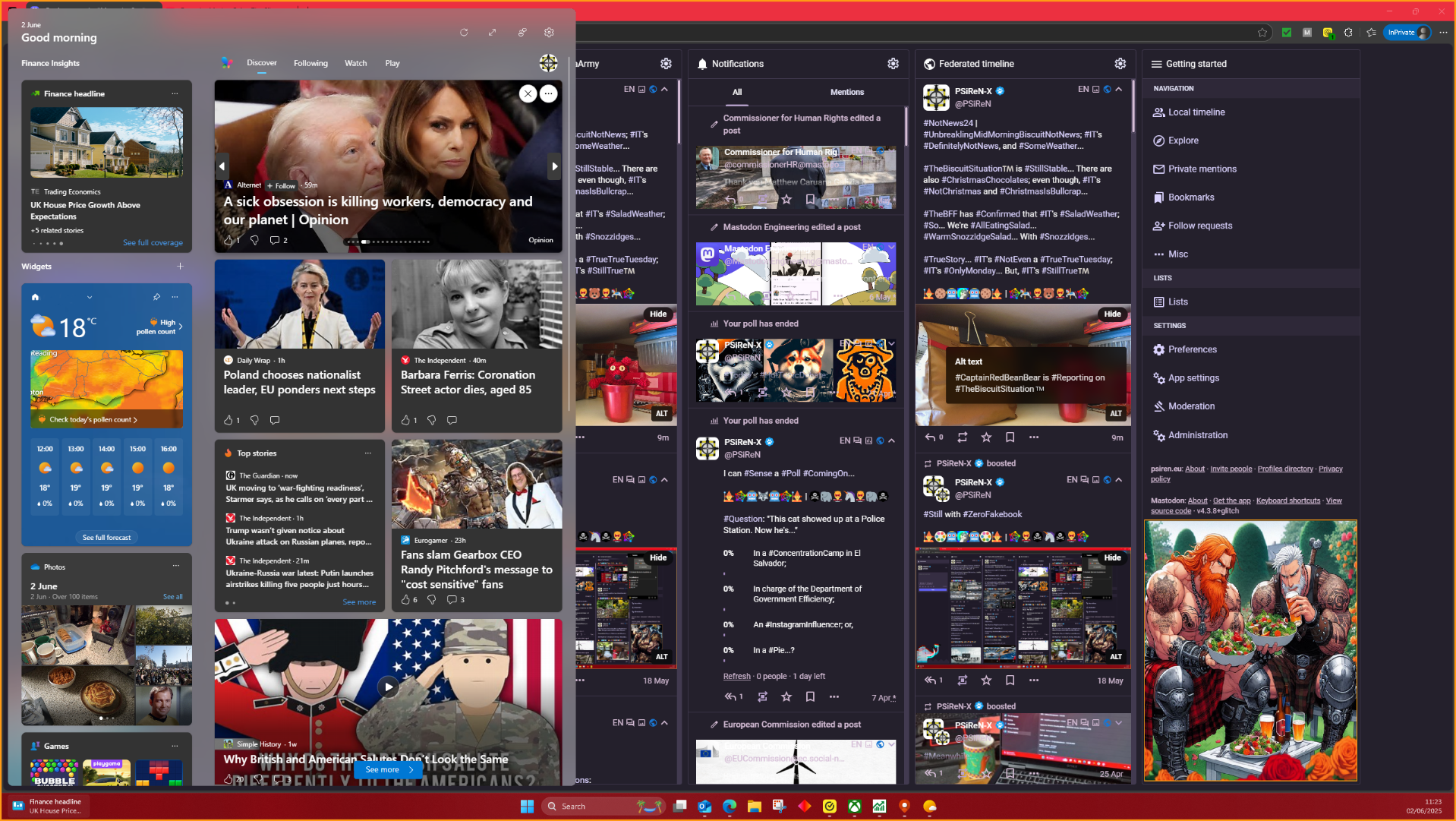The height and width of the screenshot is (821, 1456).
Task: Show the Mentions tab in Notifications
Action: click(846, 92)
